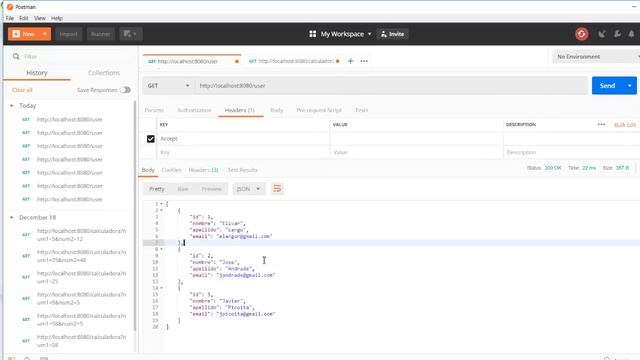
Task: Click the Clear all link
Action: coord(22,90)
